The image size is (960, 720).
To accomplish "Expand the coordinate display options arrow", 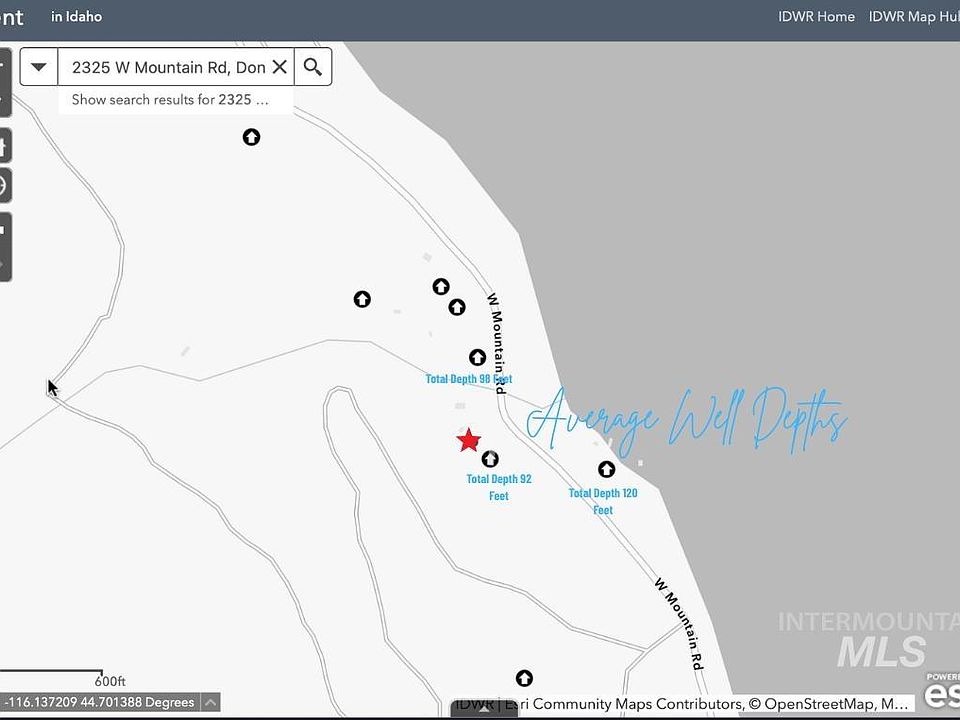I will point(211,703).
